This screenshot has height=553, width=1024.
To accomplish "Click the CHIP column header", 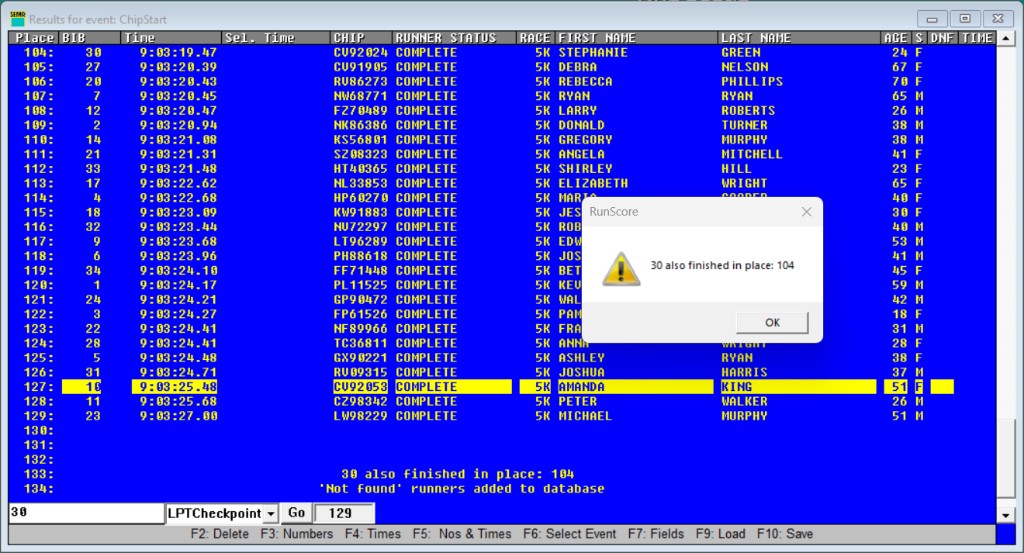I will click(x=361, y=38).
